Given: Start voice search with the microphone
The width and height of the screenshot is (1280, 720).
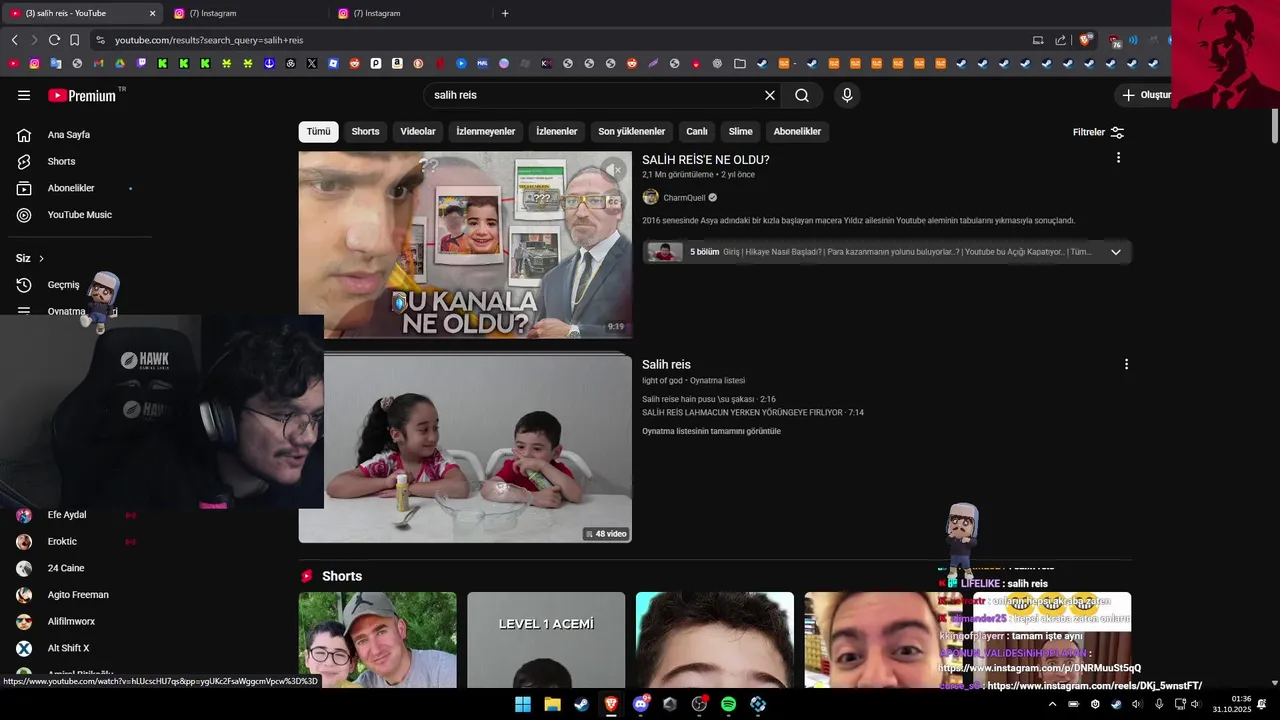Looking at the screenshot, I should [x=847, y=95].
